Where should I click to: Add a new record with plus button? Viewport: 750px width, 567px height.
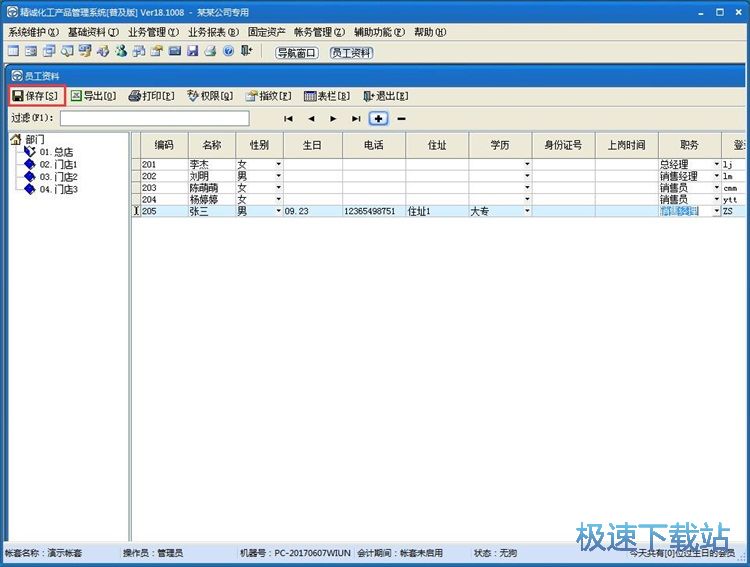(x=379, y=118)
